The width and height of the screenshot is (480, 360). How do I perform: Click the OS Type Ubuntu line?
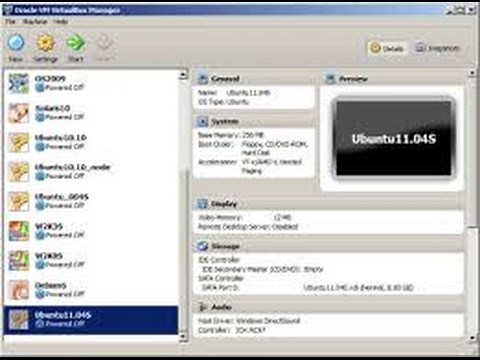pos(224,102)
